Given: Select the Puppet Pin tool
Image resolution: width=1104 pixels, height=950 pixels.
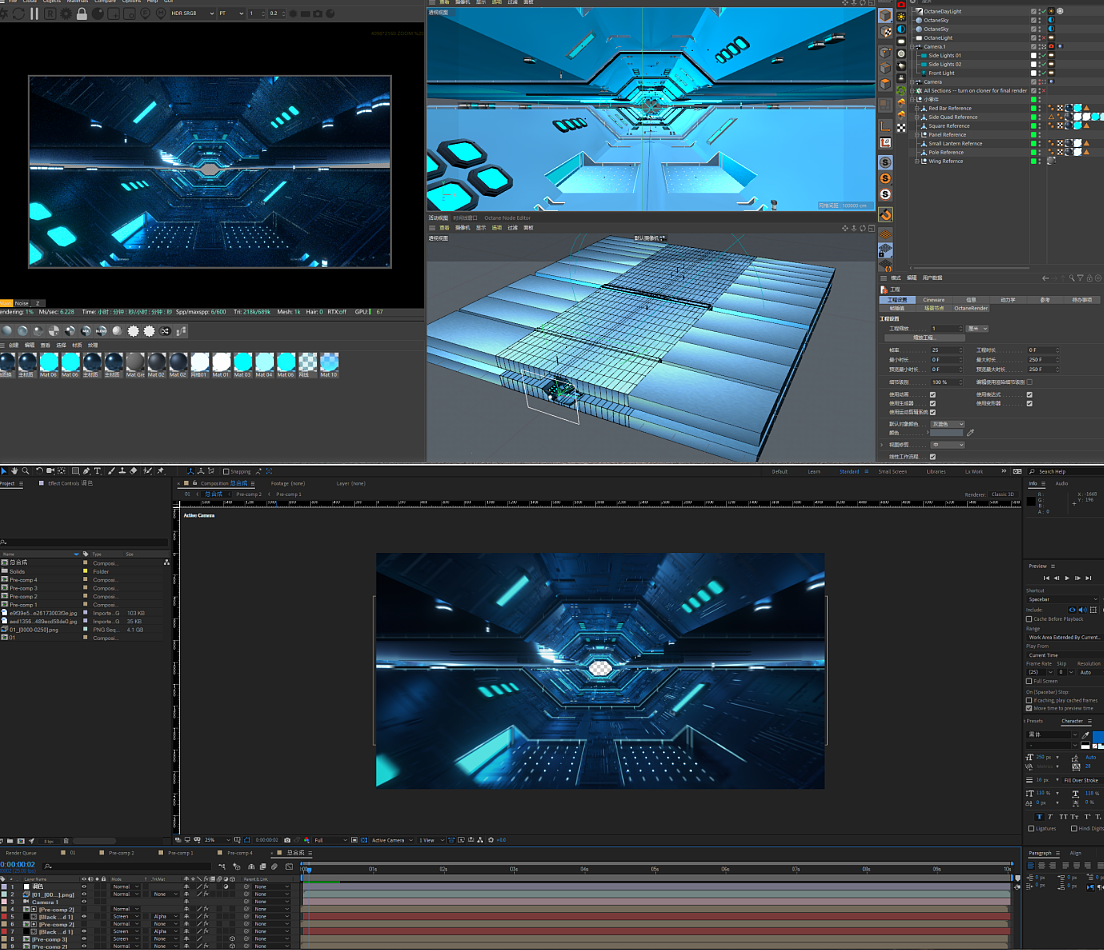Looking at the screenshot, I should tap(160, 471).
